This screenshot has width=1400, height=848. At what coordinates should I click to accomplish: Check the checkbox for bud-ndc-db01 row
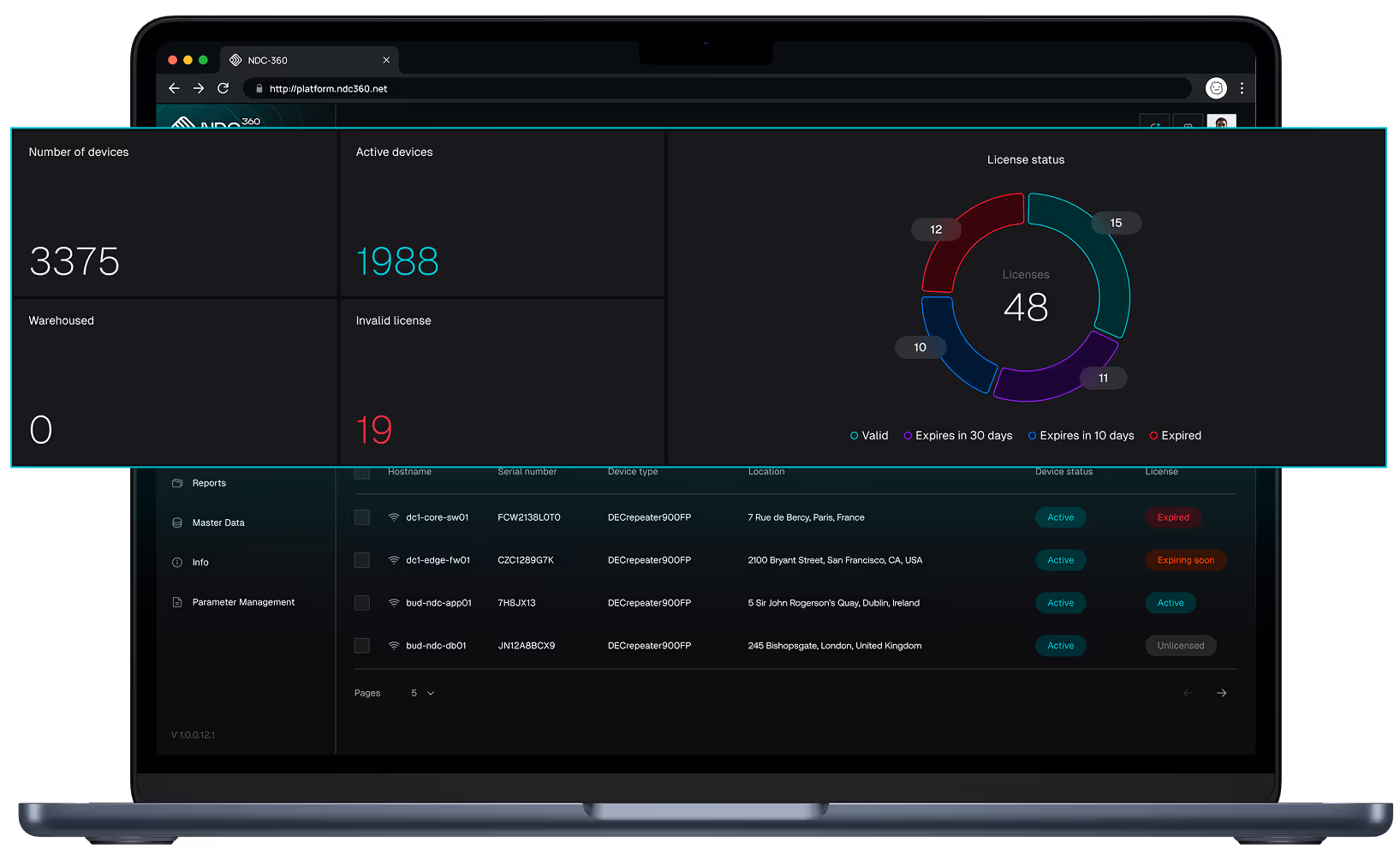pyautogui.click(x=361, y=646)
